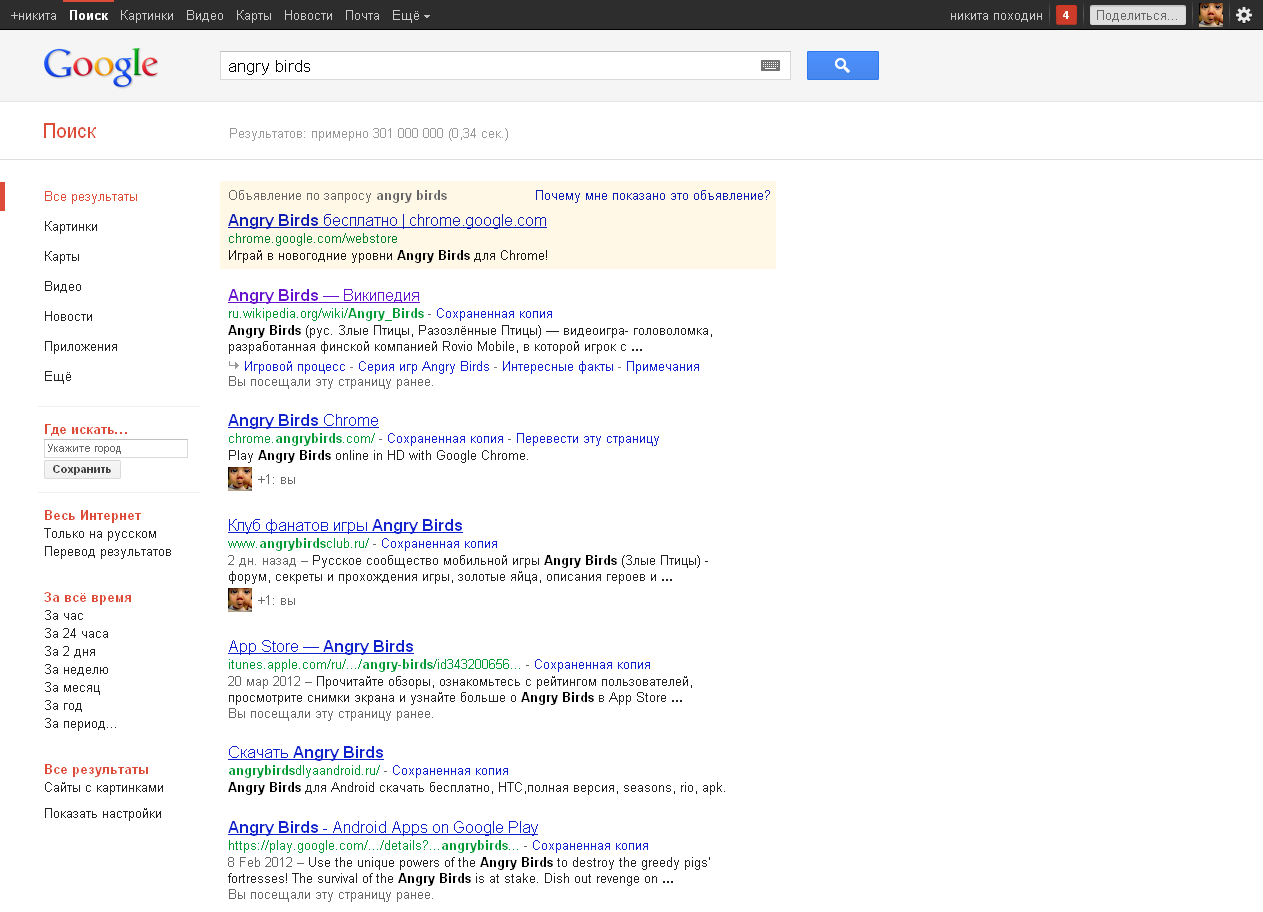Select Видео in the top bar

(x=205, y=16)
